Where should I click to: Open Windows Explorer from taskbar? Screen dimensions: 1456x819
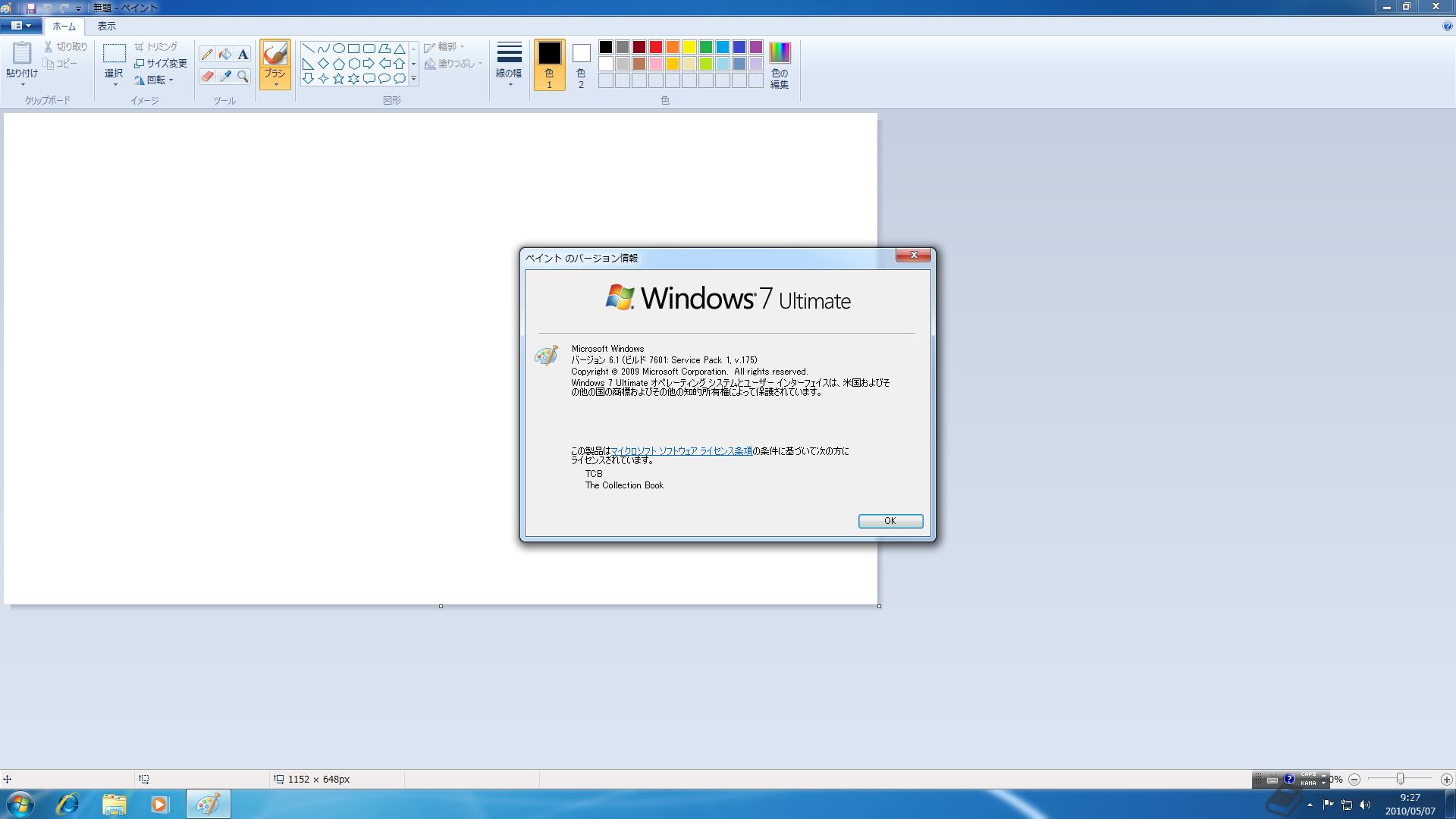coord(114,804)
